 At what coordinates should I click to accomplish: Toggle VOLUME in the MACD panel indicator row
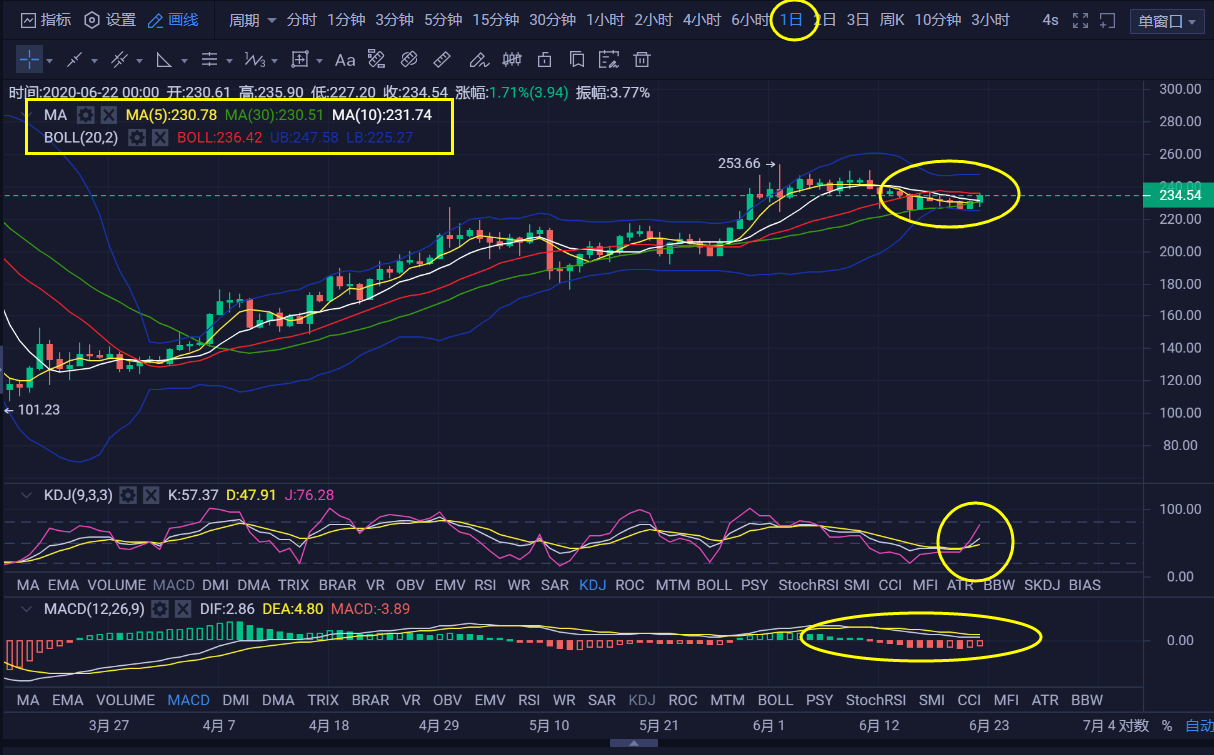click(x=125, y=700)
